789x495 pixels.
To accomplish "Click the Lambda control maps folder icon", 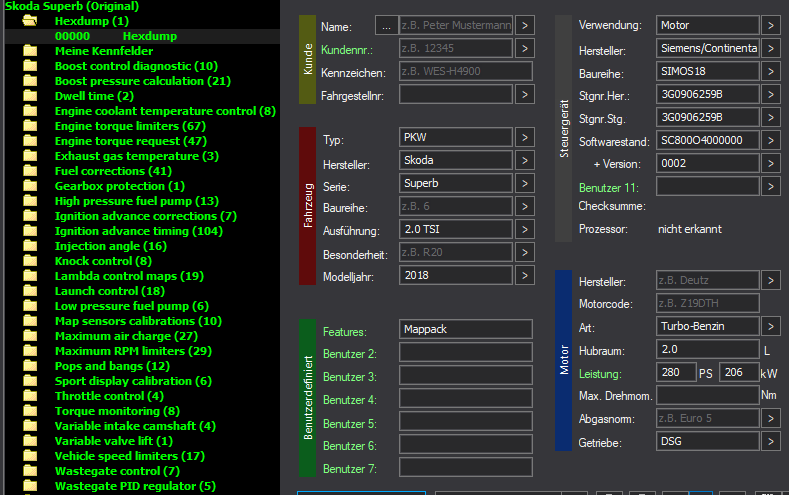I will 30,276.
